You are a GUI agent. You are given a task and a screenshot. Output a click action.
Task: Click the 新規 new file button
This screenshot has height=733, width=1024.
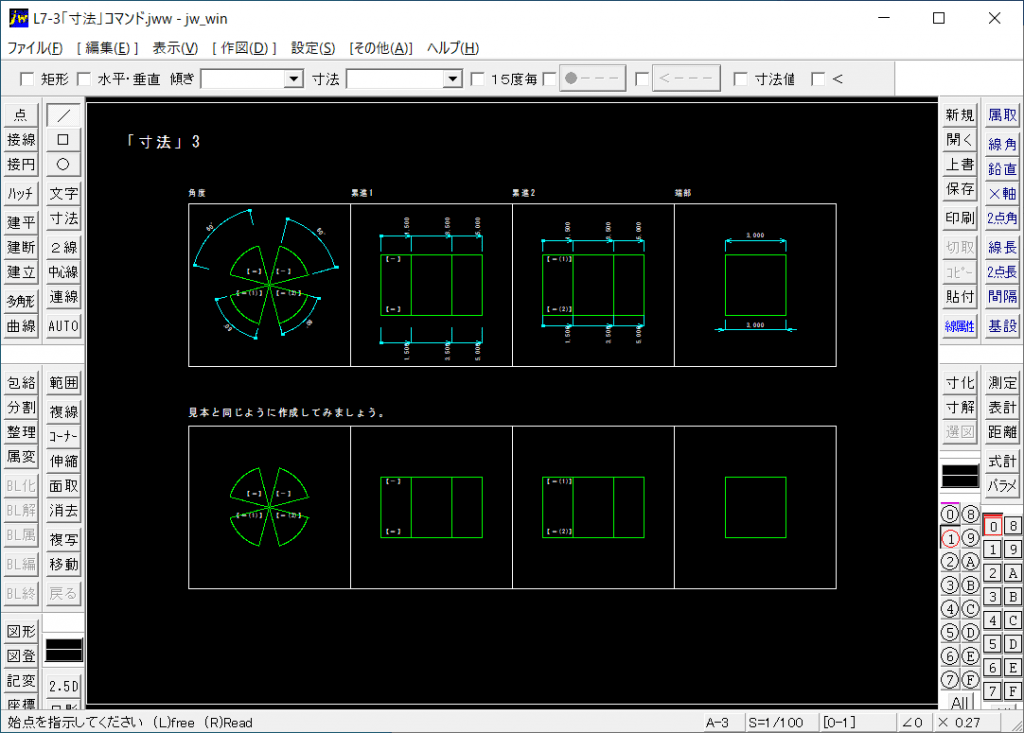point(960,116)
